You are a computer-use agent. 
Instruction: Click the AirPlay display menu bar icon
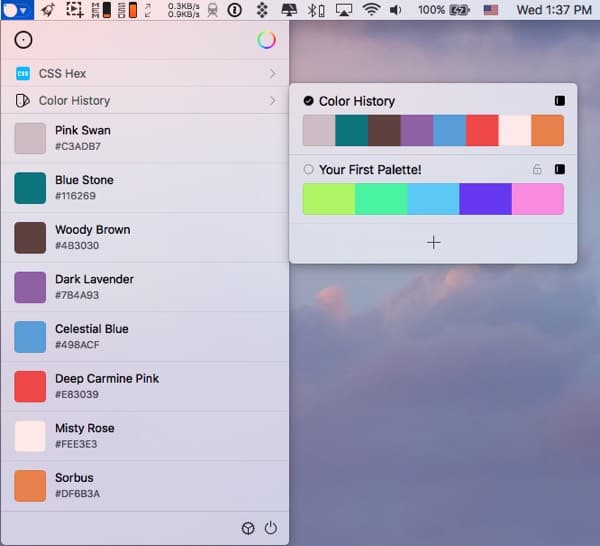pyautogui.click(x=344, y=10)
